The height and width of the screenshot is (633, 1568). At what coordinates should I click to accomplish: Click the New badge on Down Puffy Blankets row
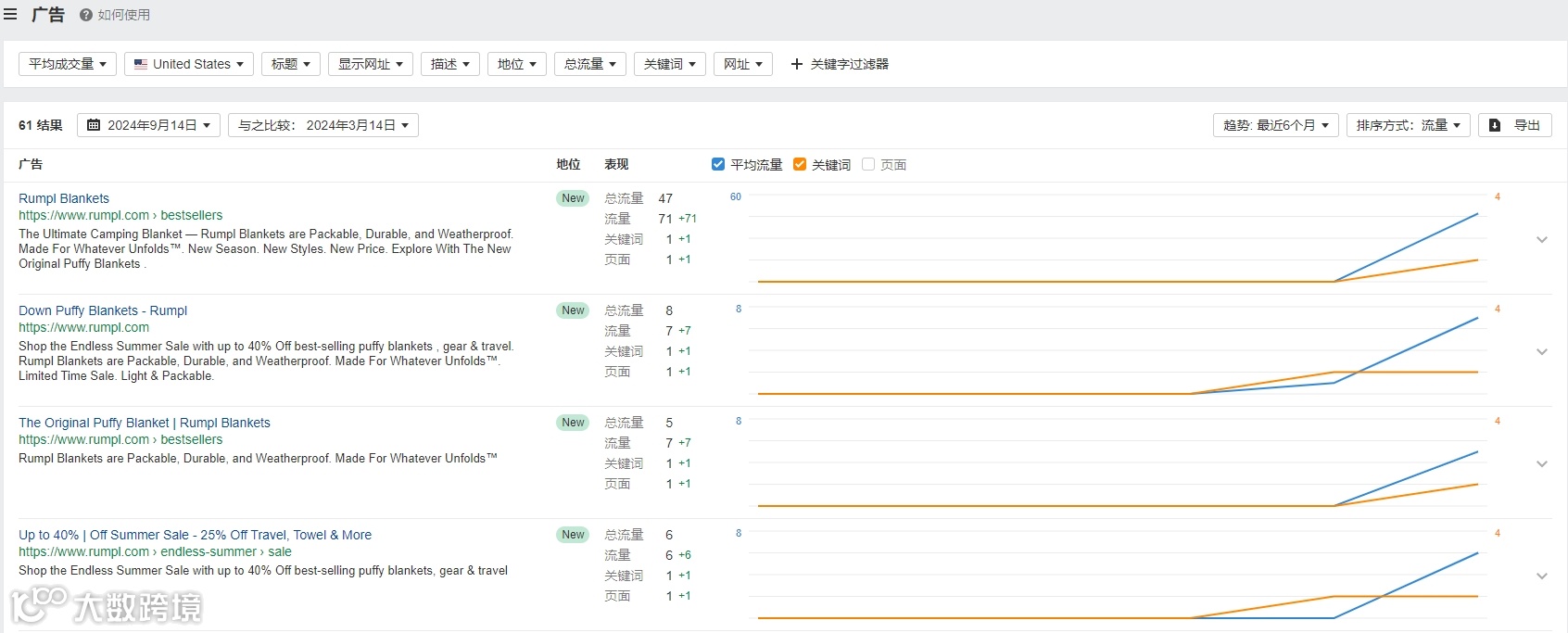pos(573,310)
